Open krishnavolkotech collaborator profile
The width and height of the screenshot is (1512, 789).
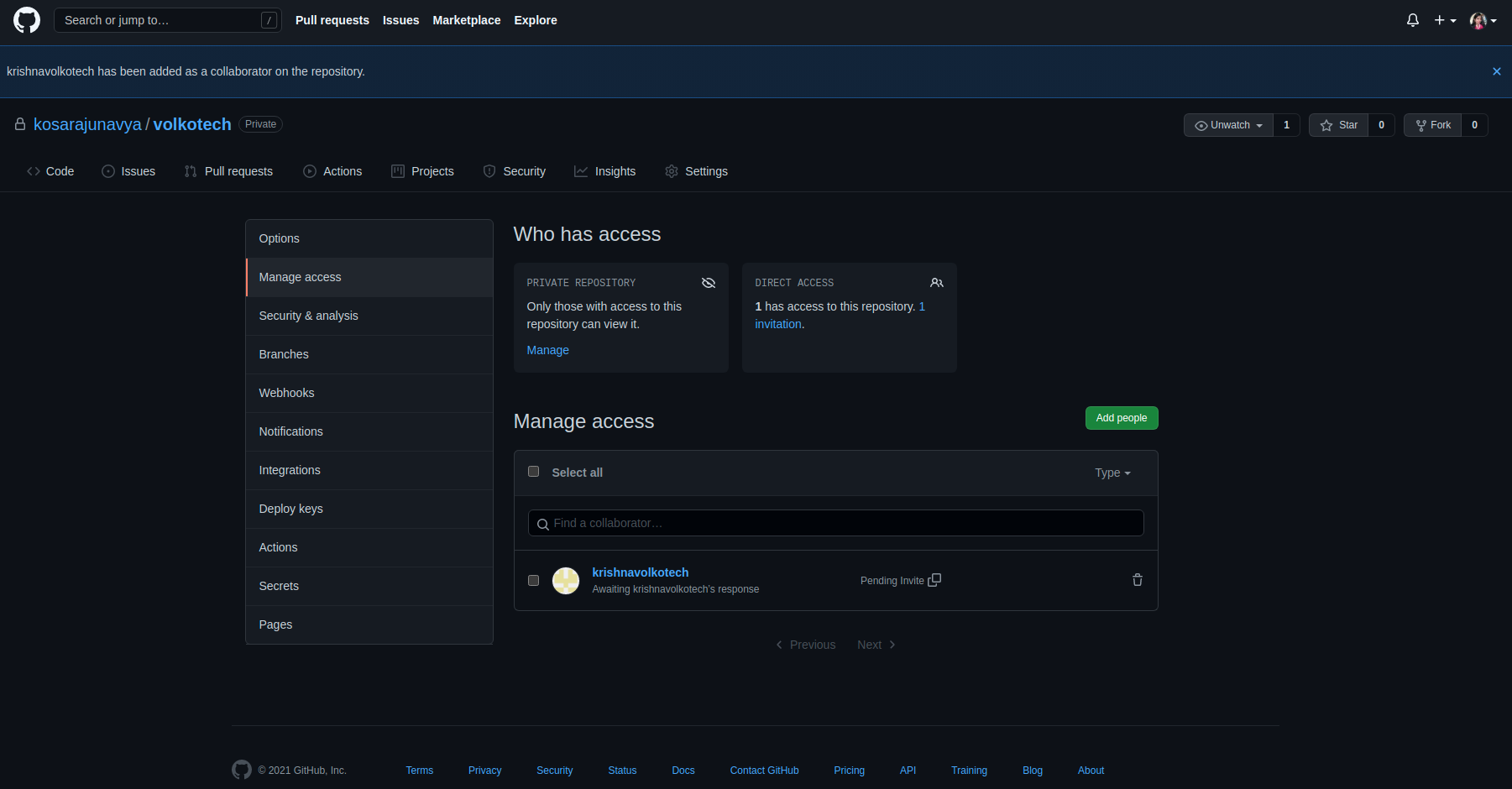(x=641, y=572)
